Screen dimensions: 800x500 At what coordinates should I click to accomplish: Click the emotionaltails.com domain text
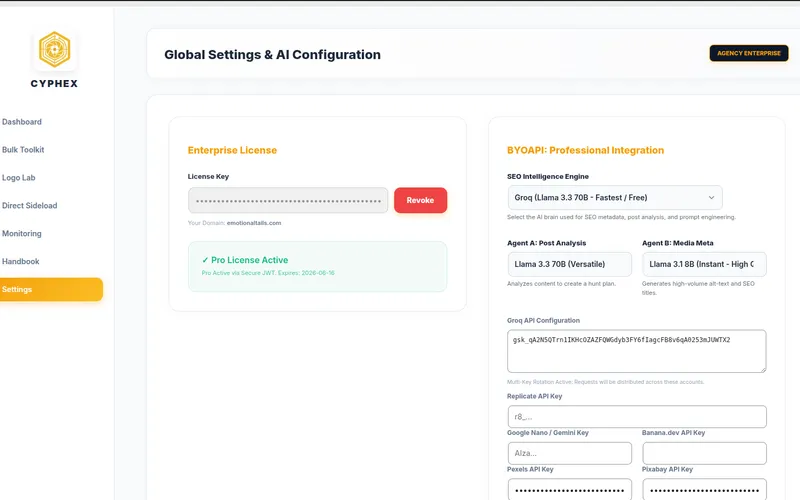(x=254, y=223)
